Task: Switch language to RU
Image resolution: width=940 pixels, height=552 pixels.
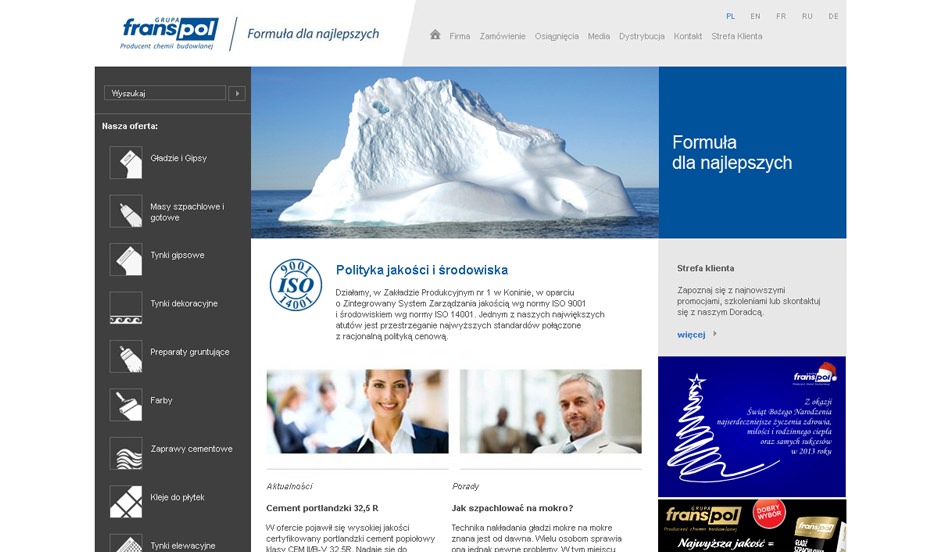Action: 807,16
